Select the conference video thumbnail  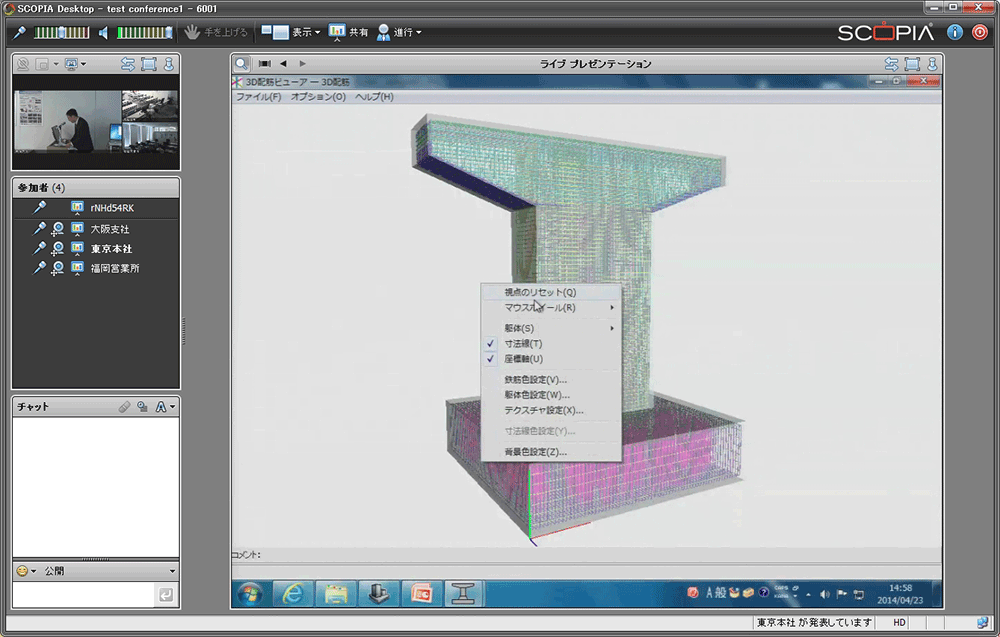pos(96,121)
